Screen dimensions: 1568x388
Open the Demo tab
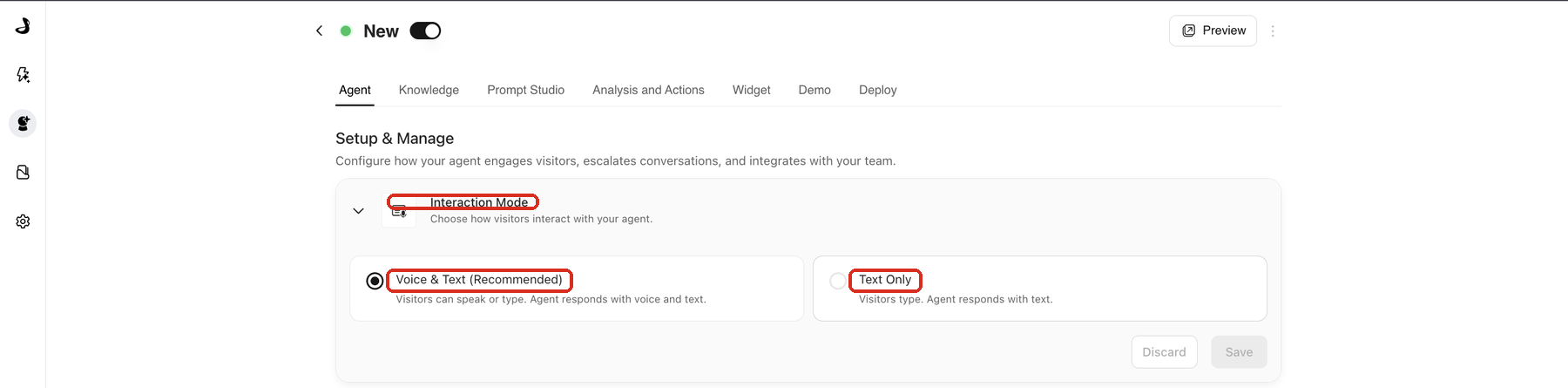tap(814, 90)
